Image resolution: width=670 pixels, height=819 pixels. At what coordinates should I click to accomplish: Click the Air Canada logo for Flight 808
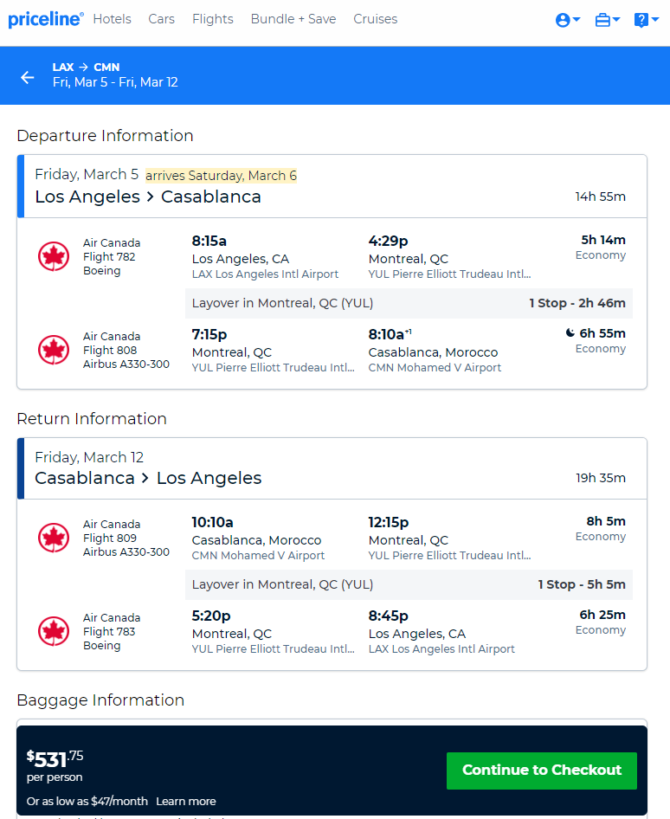(x=53, y=350)
